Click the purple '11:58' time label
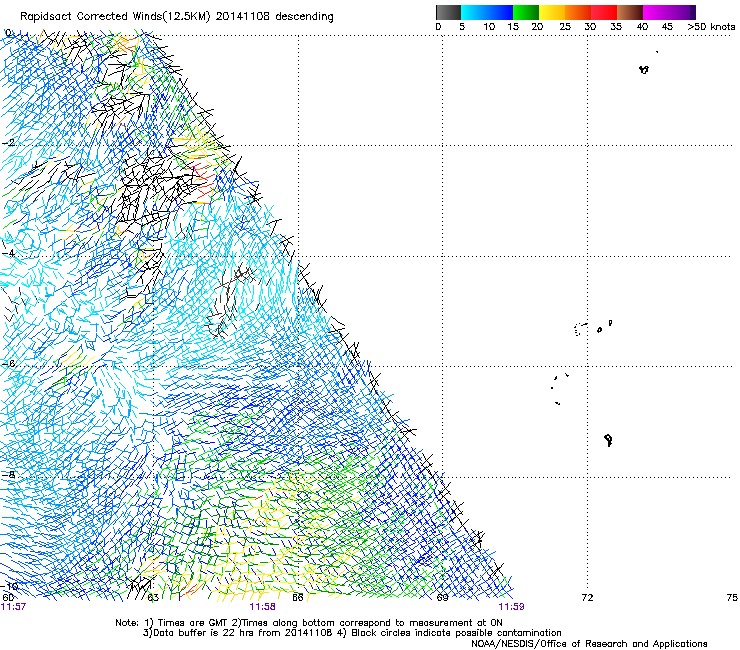This screenshot has width=740, height=650. tap(262, 607)
